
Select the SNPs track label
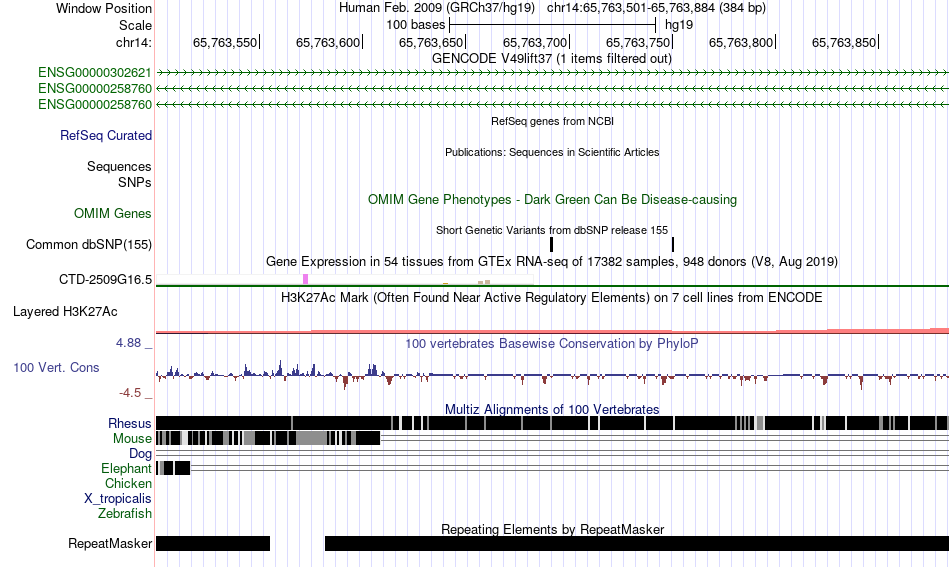point(135,182)
